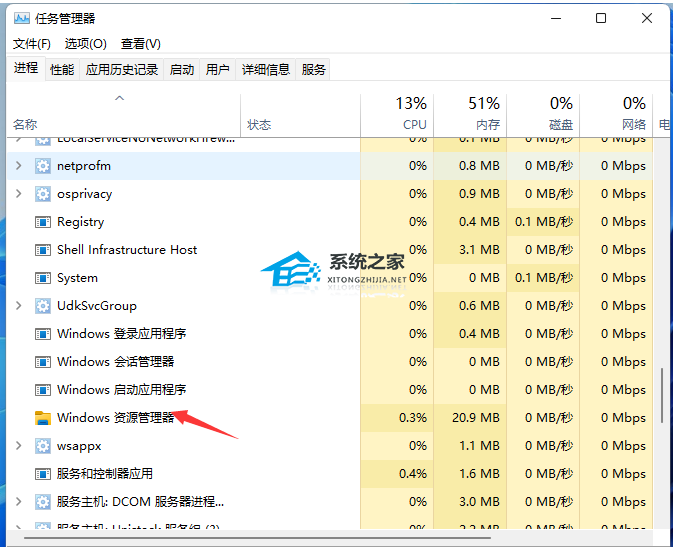Open the 文件(F) menu
Image resolution: width=673 pixels, height=547 pixels.
32,44
